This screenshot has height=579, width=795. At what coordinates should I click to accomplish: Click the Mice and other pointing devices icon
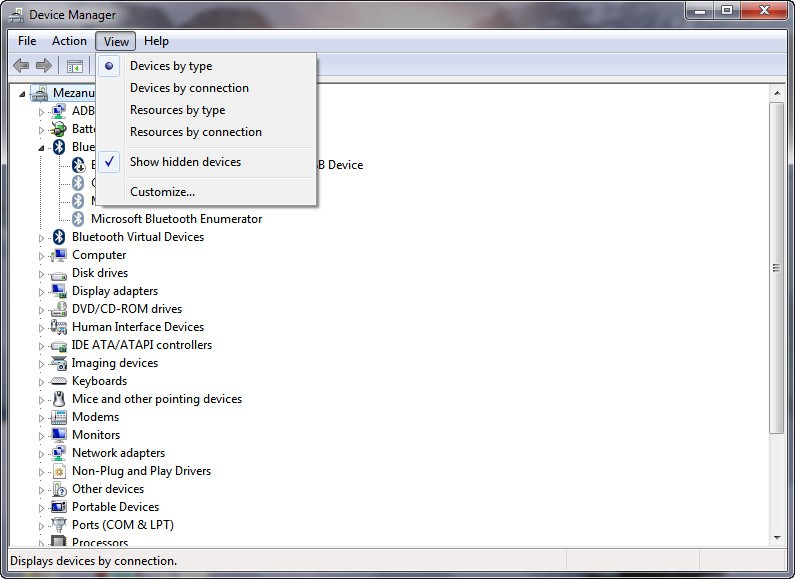[x=59, y=399]
